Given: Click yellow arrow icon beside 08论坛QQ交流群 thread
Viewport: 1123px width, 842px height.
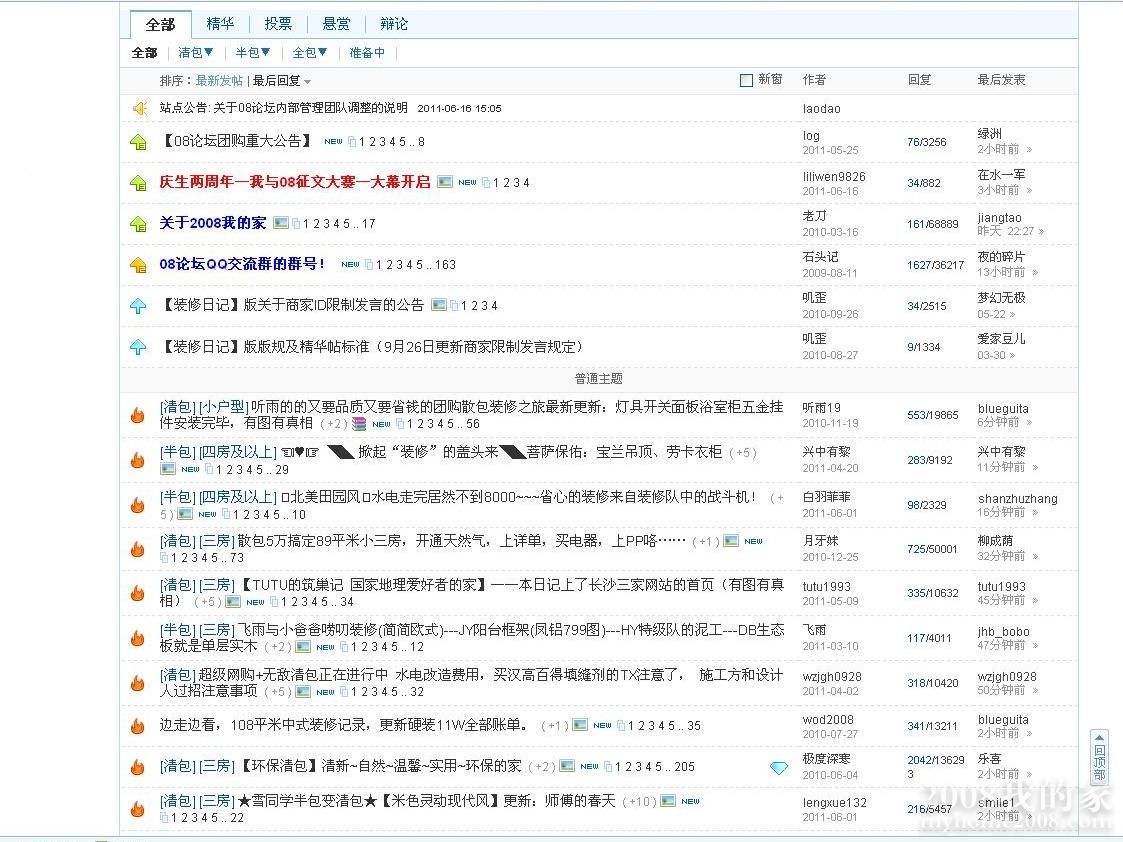Looking at the screenshot, I should click(139, 265).
